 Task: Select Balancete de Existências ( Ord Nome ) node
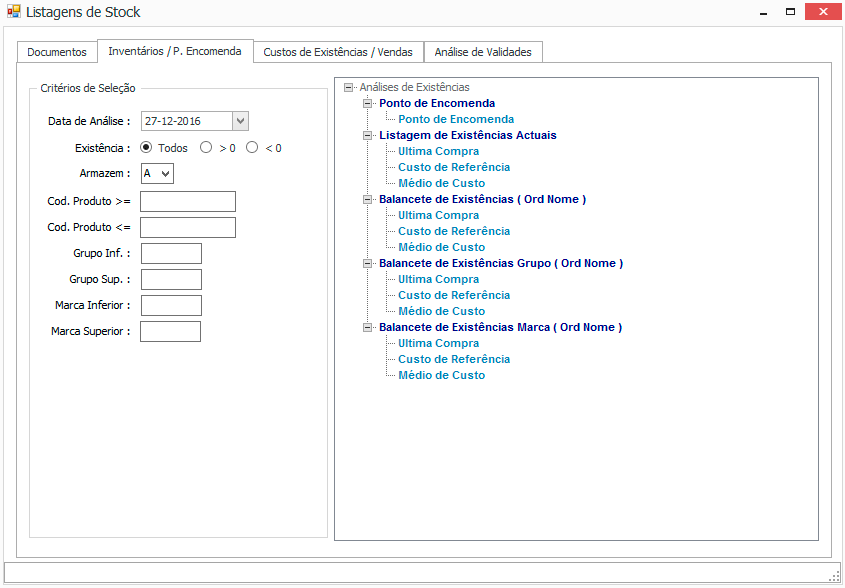coord(482,199)
